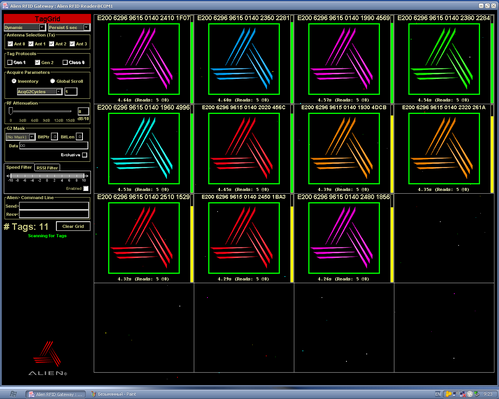The width and height of the screenshot is (499, 399).
Task: Toggle the Ant 2 antenna checkbox
Action: (x=51, y=44)
